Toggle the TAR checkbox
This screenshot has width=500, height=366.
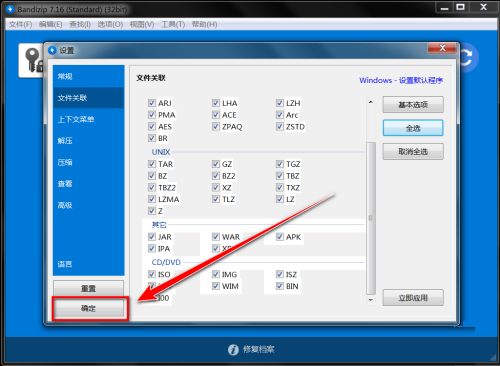tap(152, 164)
